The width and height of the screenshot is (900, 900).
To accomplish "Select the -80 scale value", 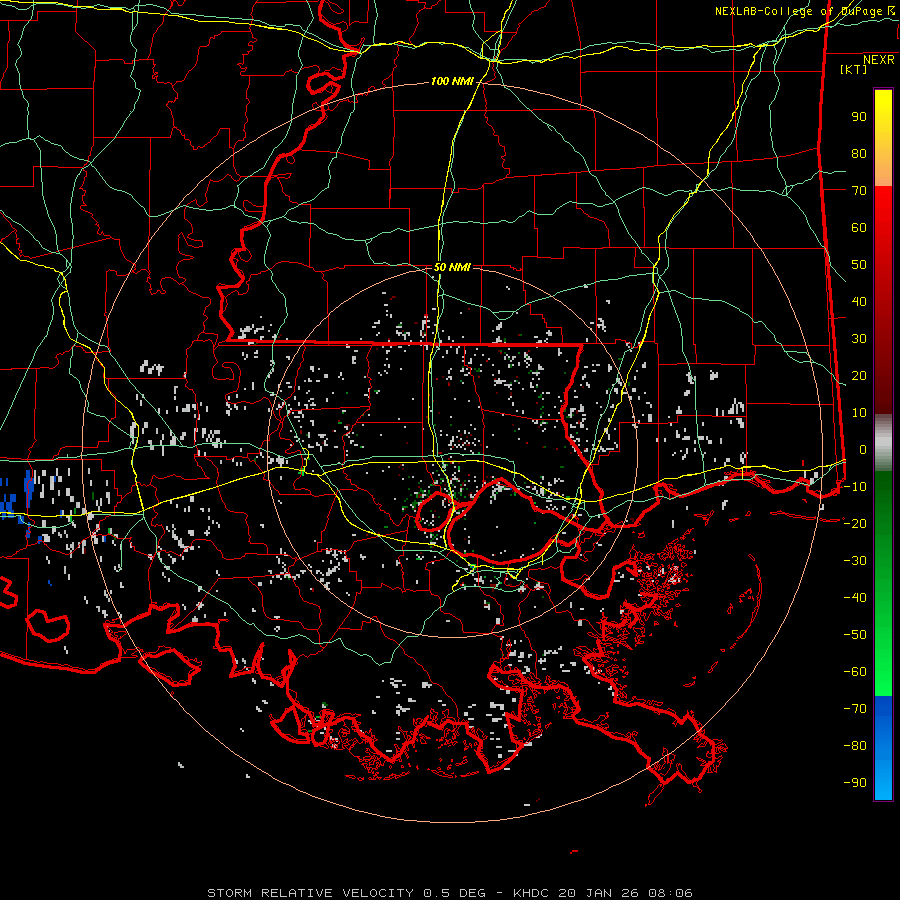I will click(x=855, y=746).
